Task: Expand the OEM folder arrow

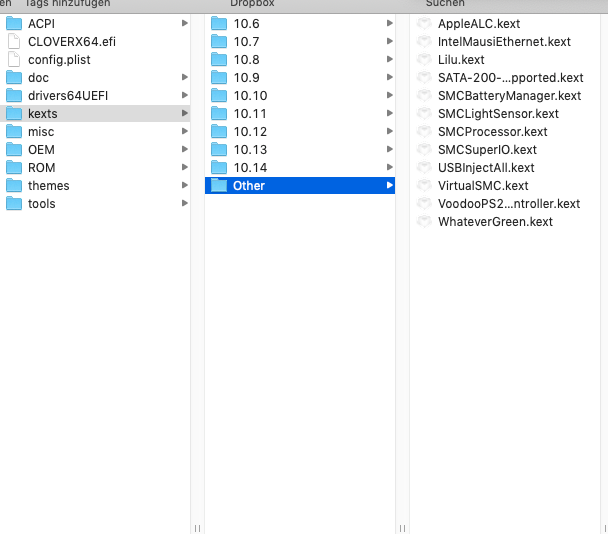Action: (185, 149)
